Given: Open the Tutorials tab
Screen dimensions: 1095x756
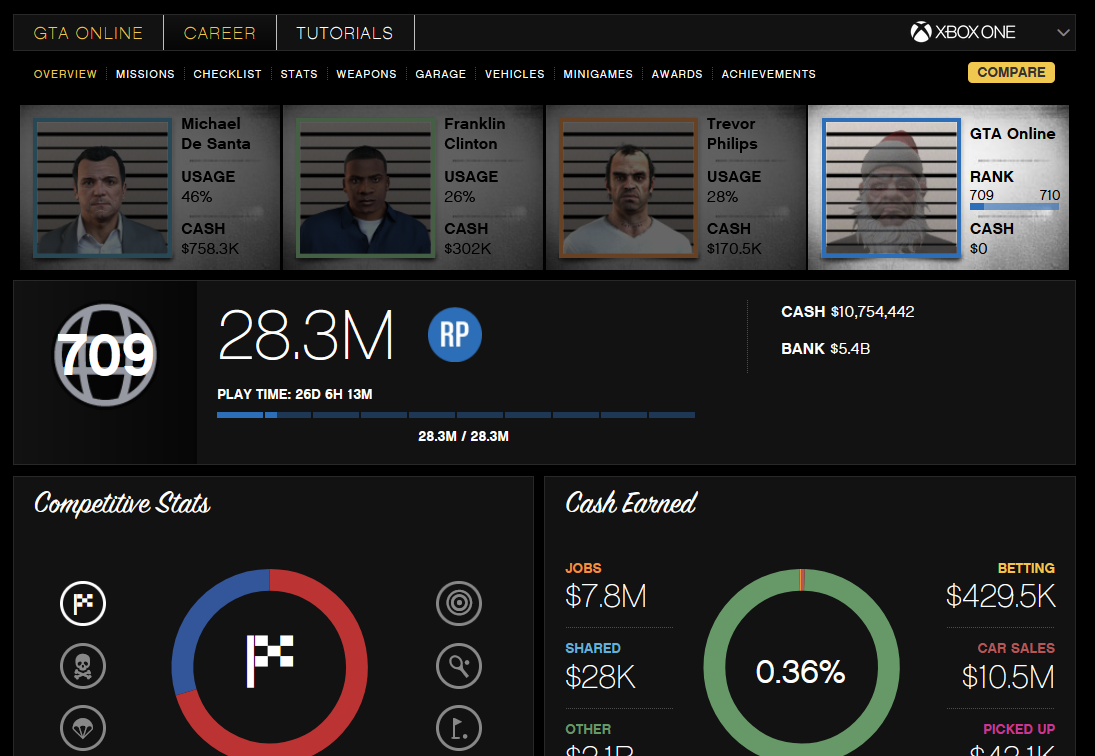Looking at the screenshot, I should click(x=344, y=33).
